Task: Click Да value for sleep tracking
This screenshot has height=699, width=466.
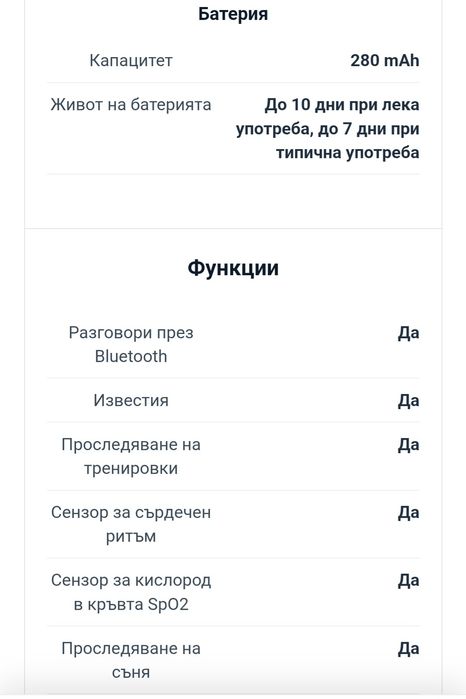Action: pos(408,649)
